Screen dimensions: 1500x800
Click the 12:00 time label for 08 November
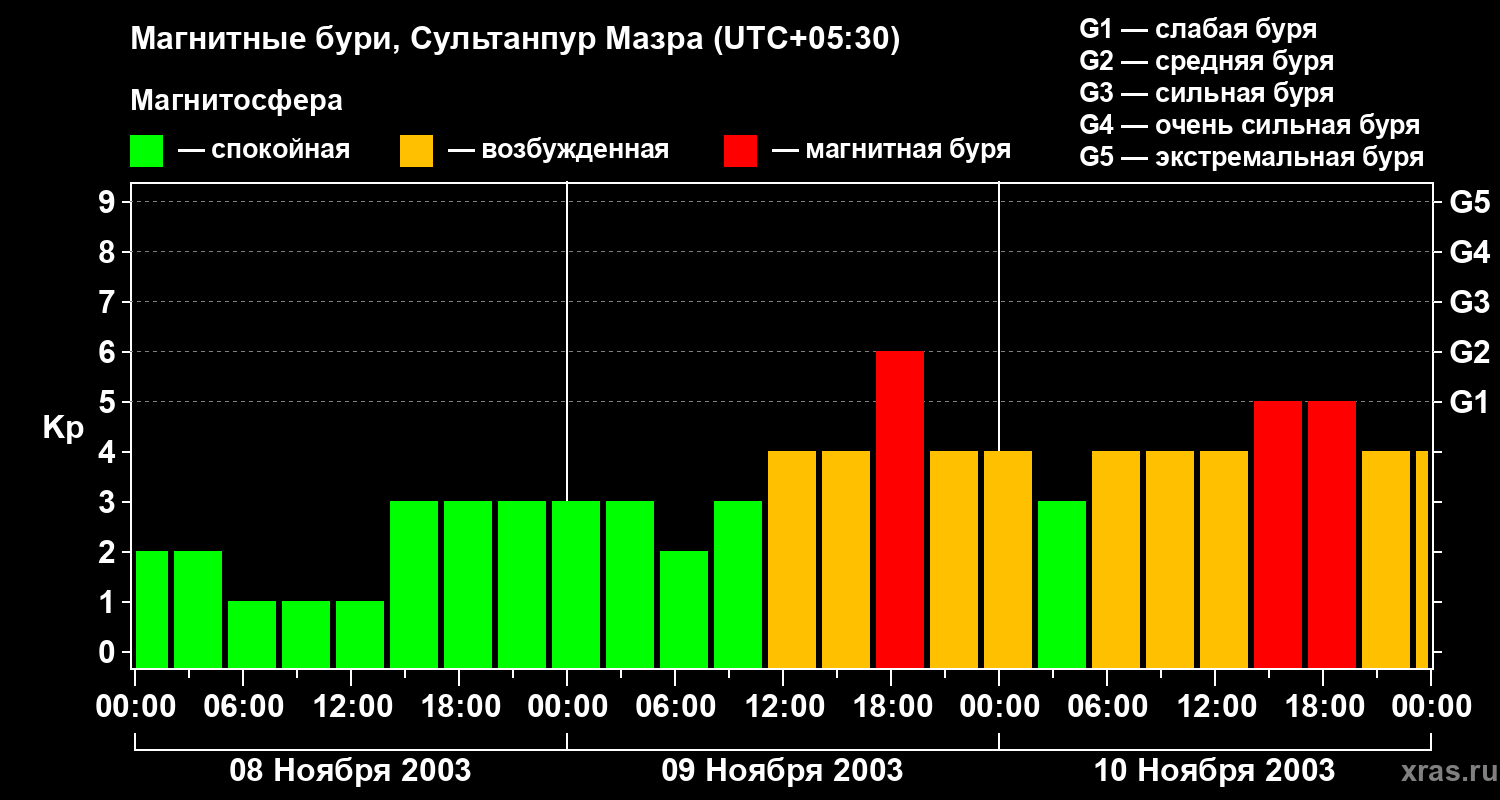(351, 707)
